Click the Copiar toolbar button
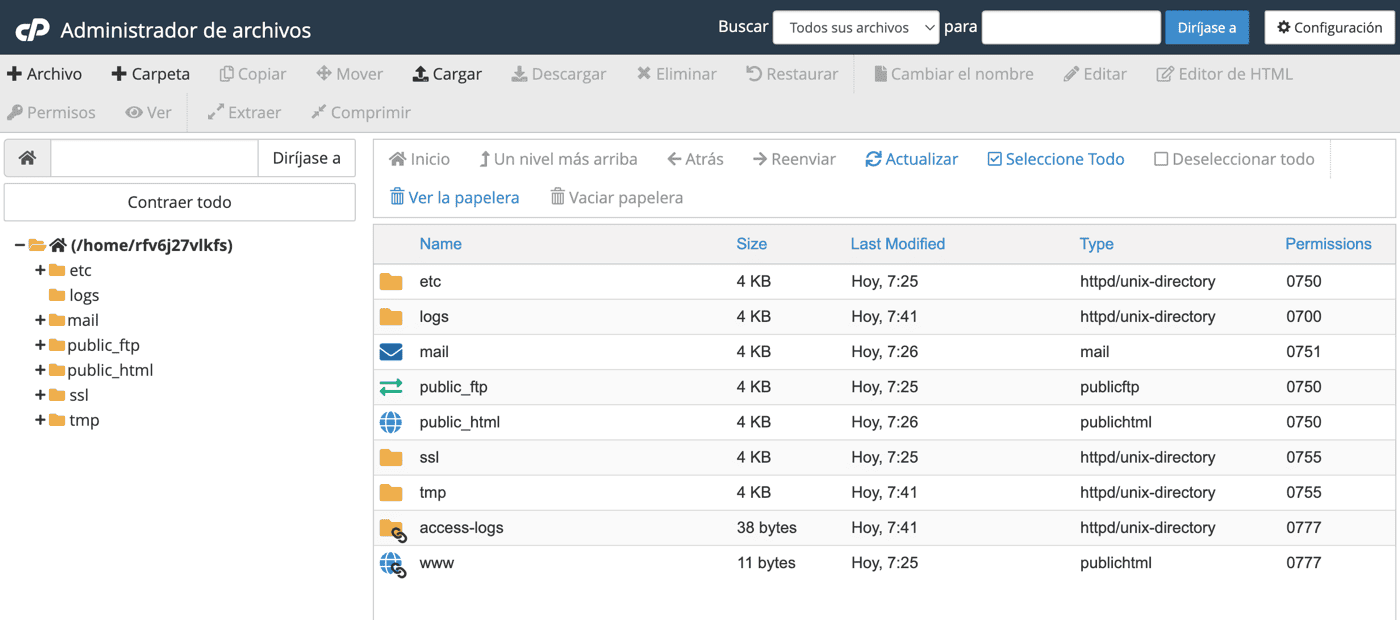Screen dimensions: 1400x620 tap(253, 74)
